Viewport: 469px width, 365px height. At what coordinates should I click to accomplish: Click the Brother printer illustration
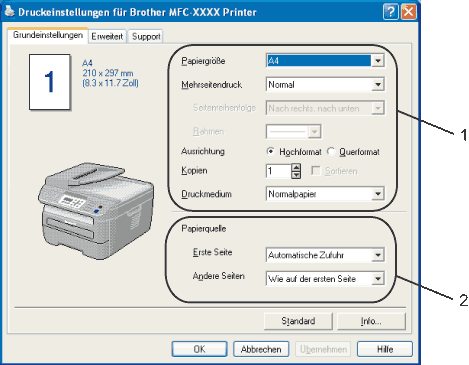96,211
